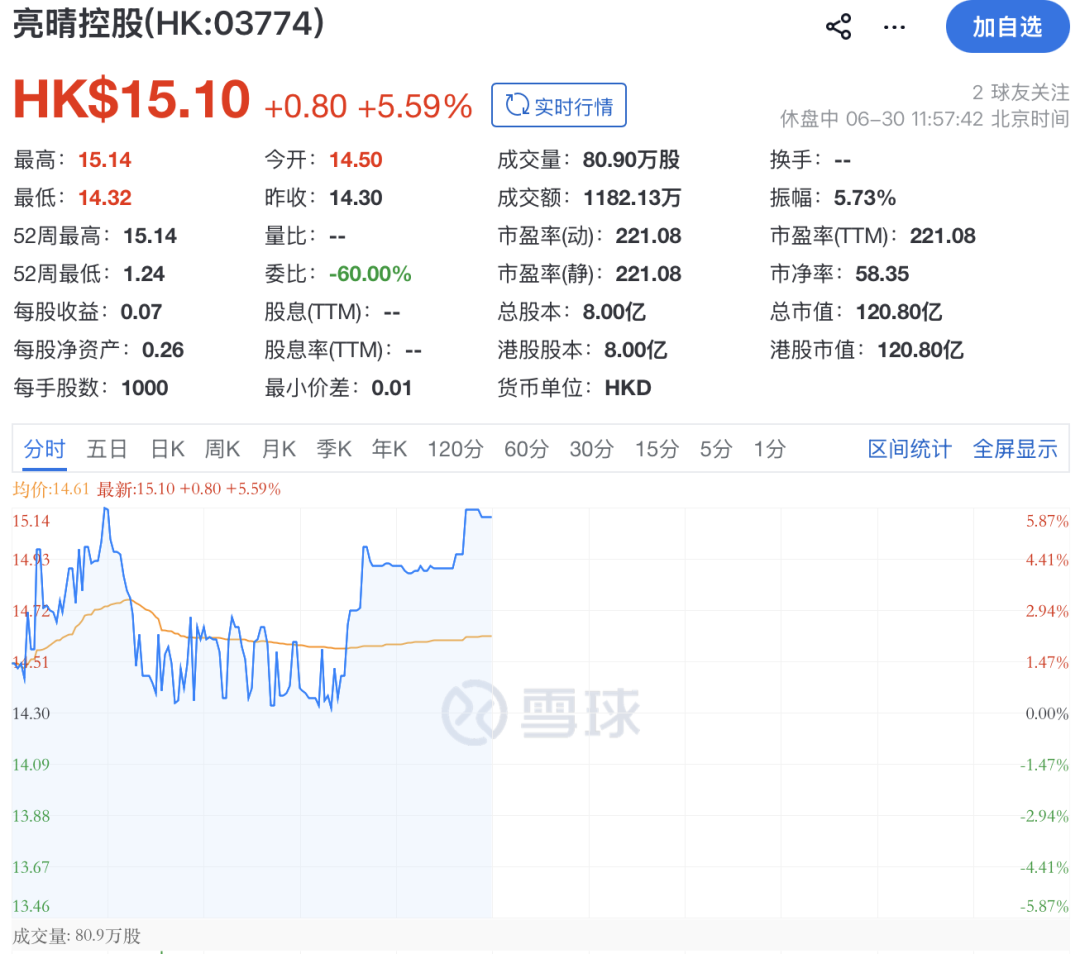
Task: Switch to the 五日 chart tab
Action: 107,449
